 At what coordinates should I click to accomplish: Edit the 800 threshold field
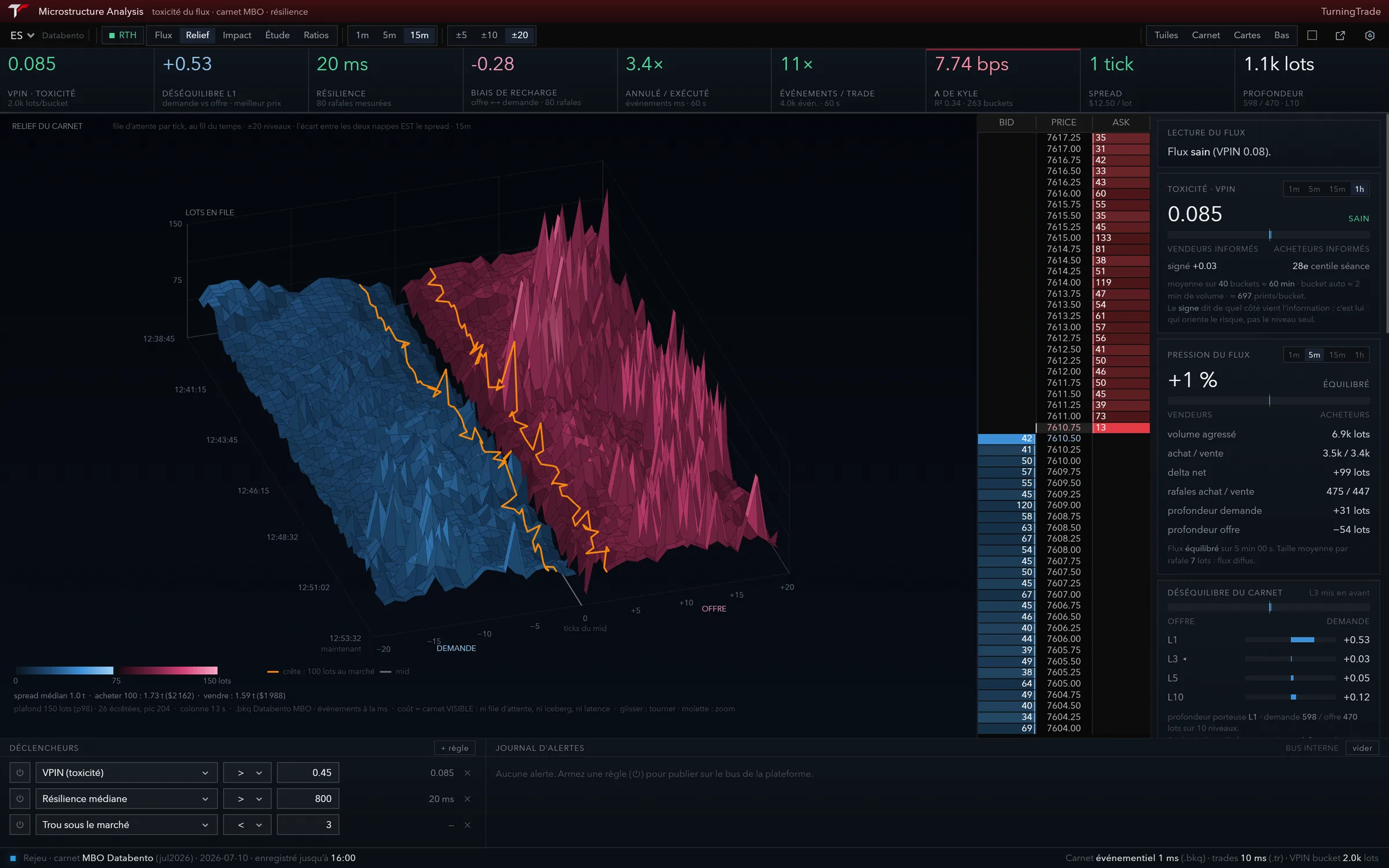[x=308, y=799]
